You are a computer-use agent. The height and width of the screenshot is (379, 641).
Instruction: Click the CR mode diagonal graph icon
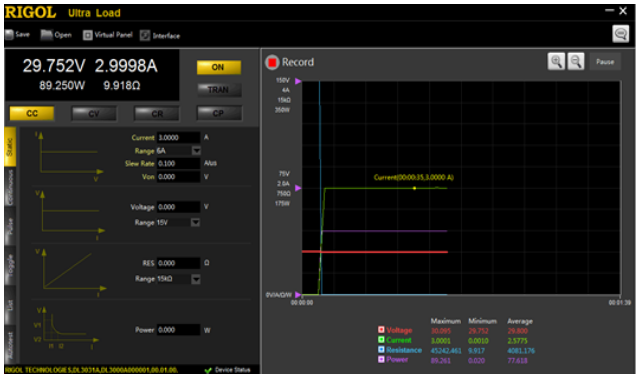click(71, 273)
